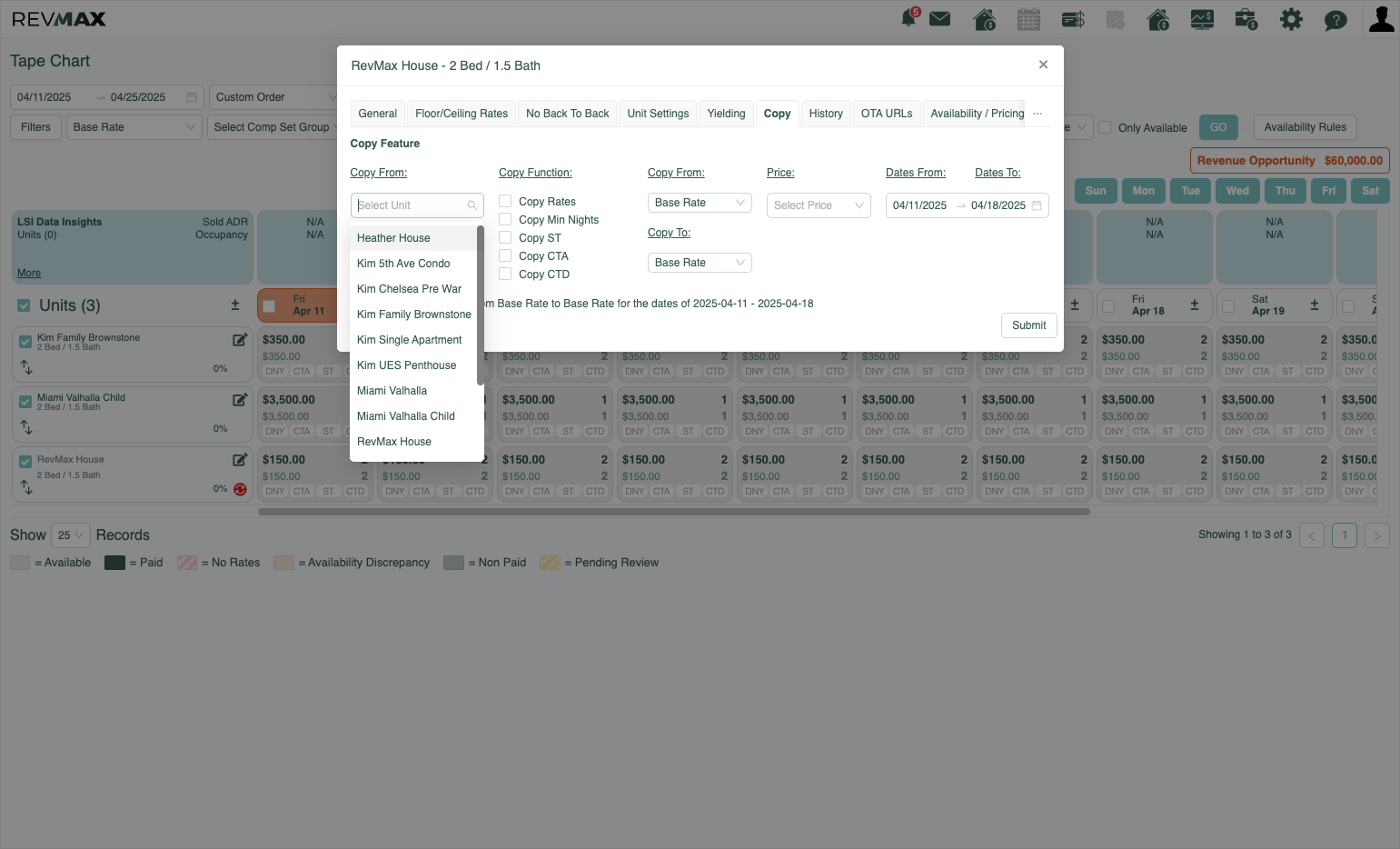Switch to the OTA URLs tab
The image size is (1400, 849).
tap(887, 114)
